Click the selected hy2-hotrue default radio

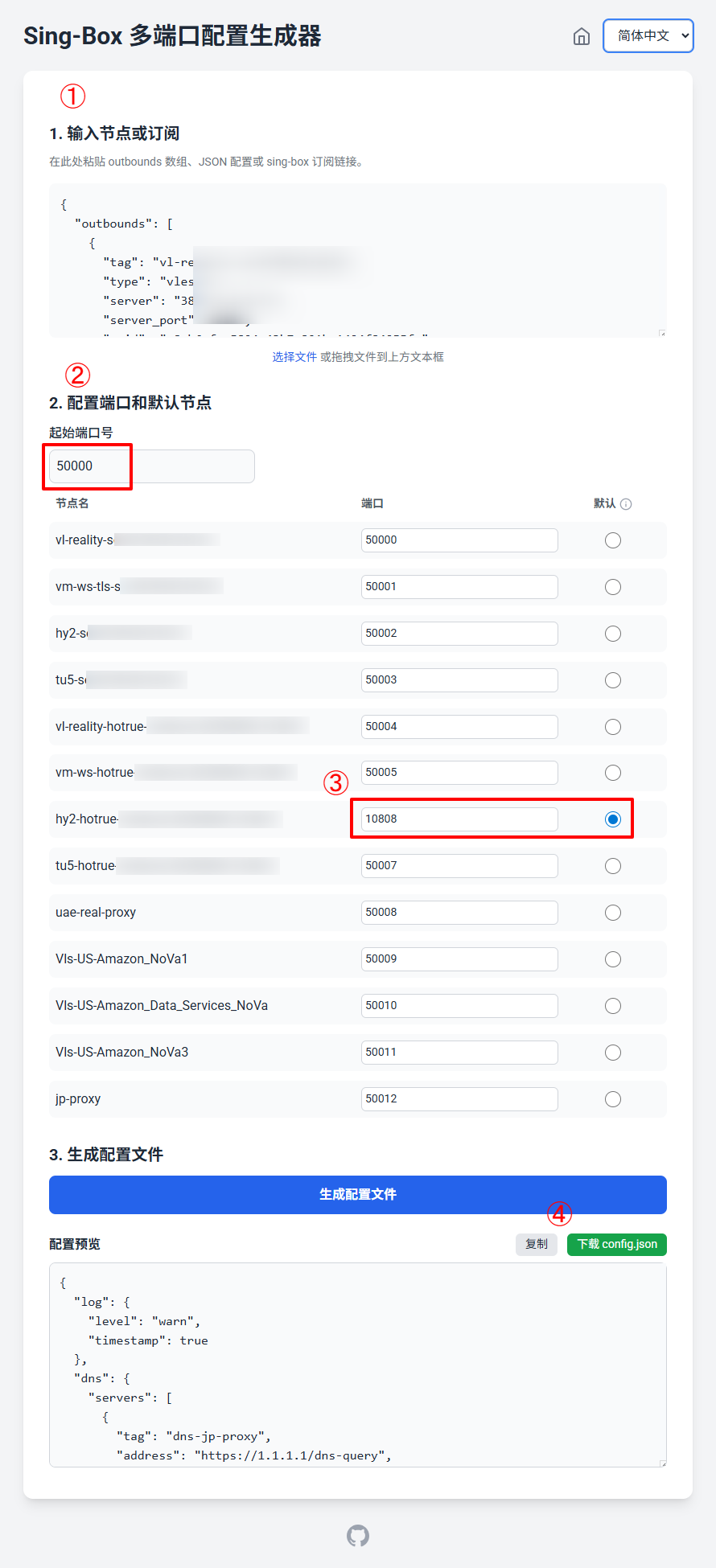(x=613, y=819)
